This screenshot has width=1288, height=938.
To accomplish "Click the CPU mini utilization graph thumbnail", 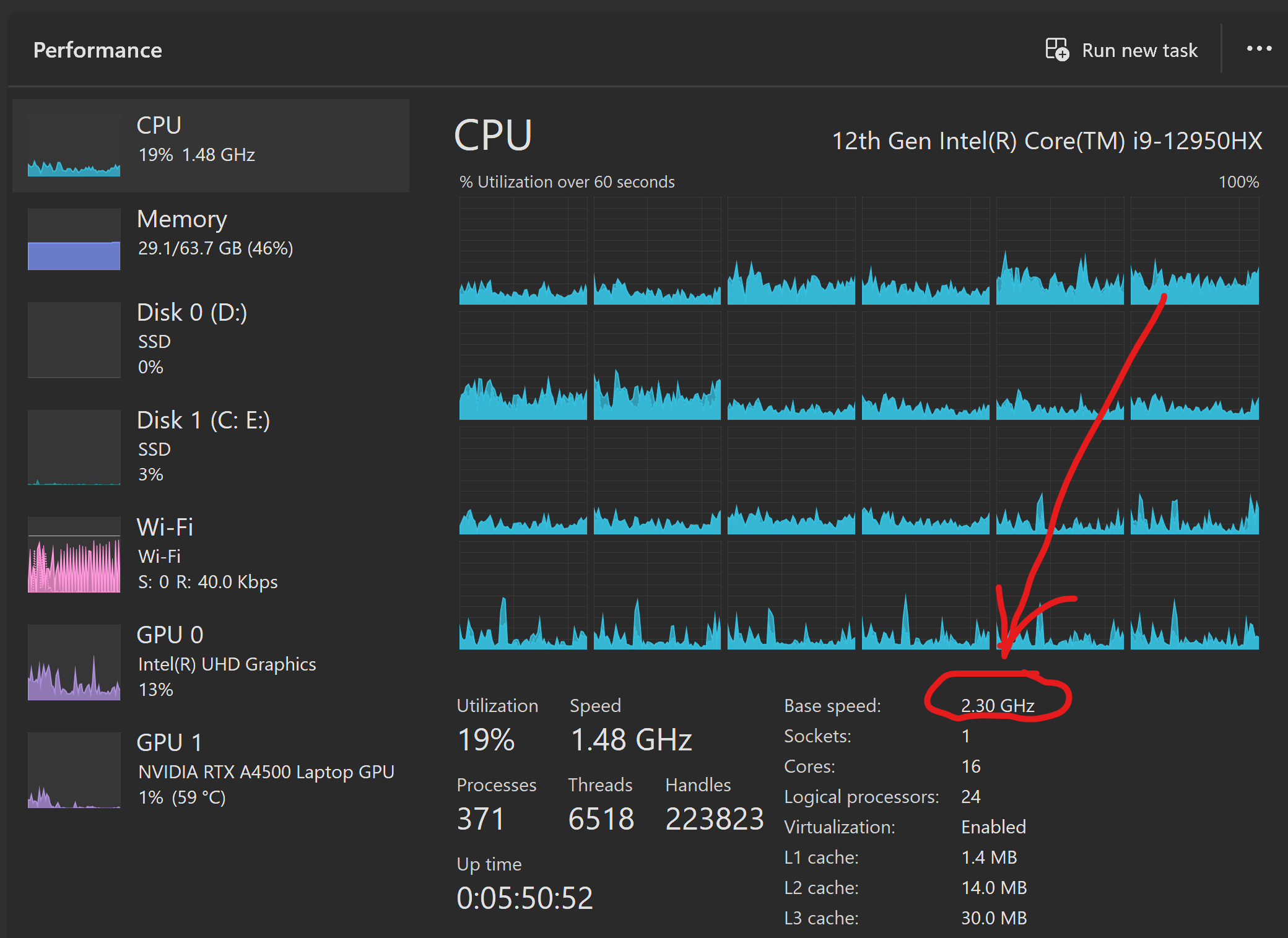I will tap(74, 145).
